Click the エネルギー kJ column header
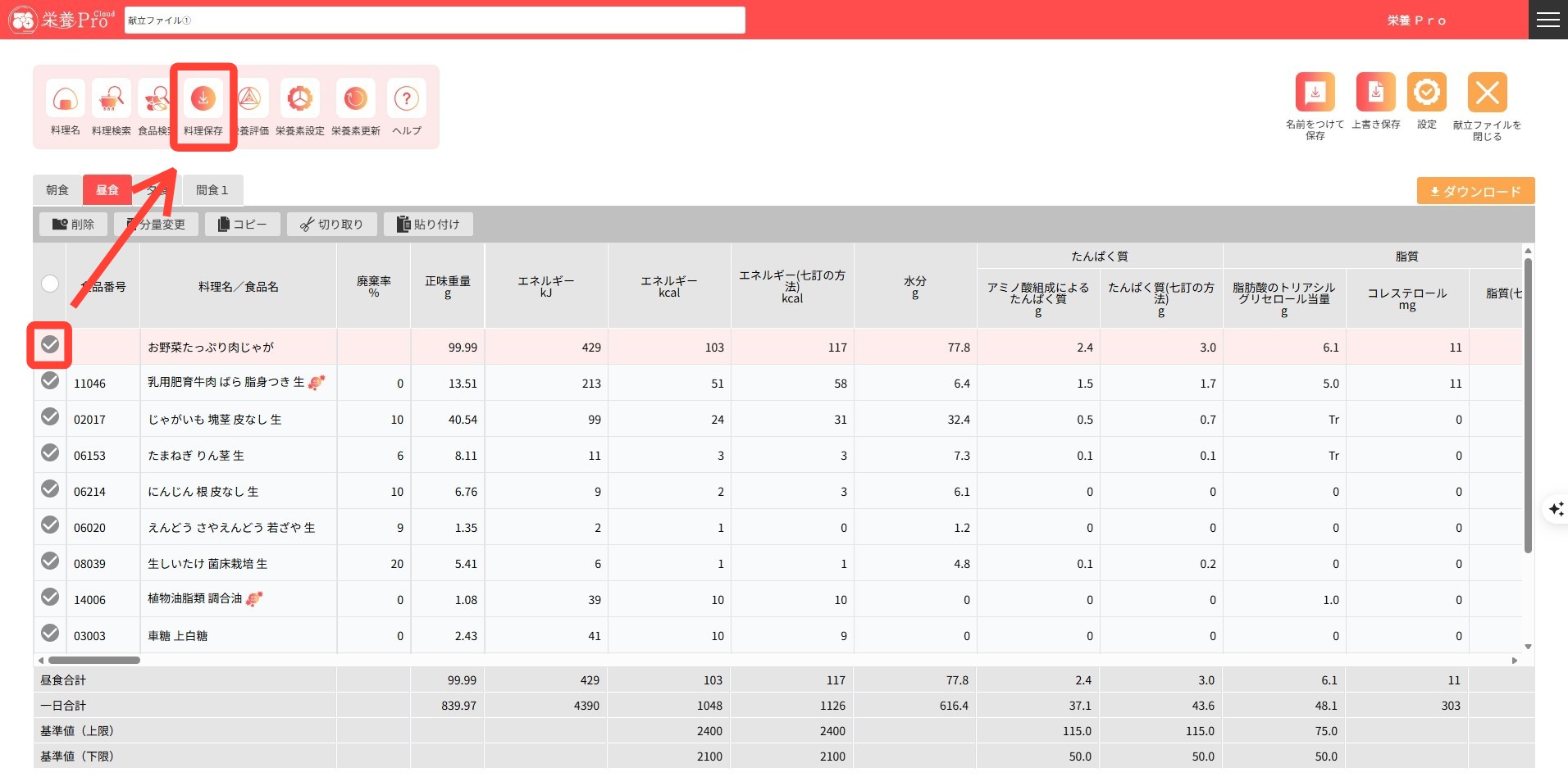This screenshot has width=1568, height=777. [x=546, y=287]
